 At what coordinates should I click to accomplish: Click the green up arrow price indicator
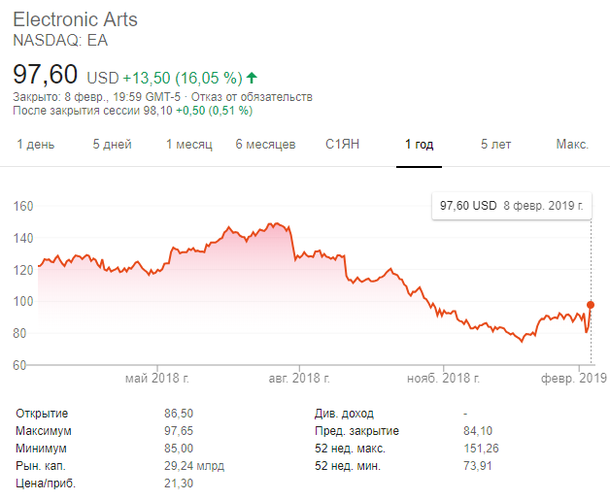[x=251, y=77]
